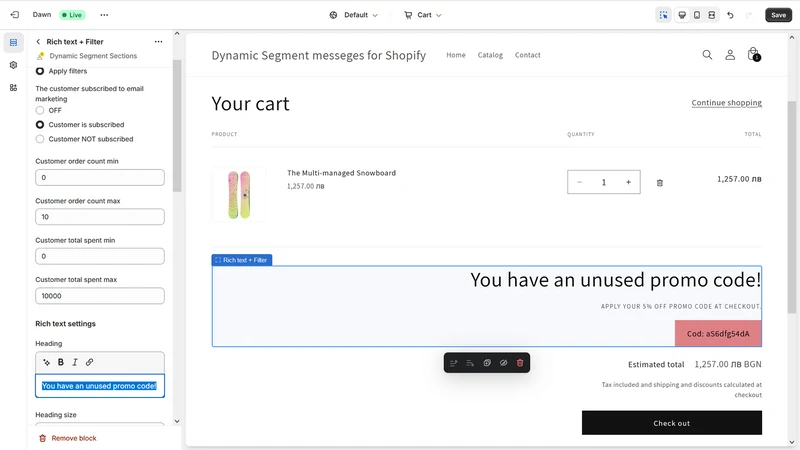Click the Heading size dropdown

coord(99,424)
